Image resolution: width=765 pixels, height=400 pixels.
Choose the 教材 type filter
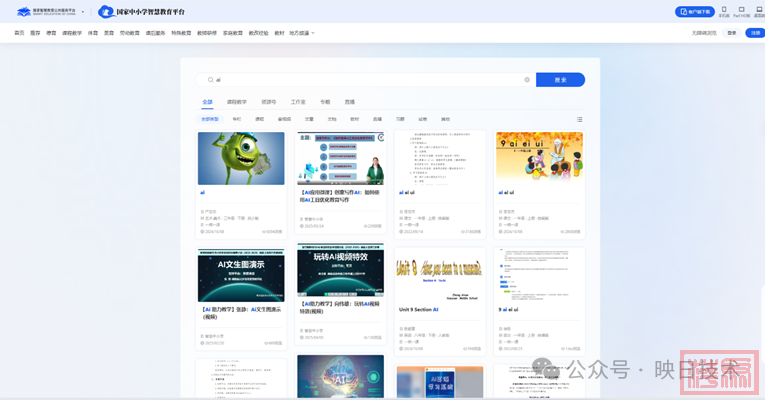(355, 119)
